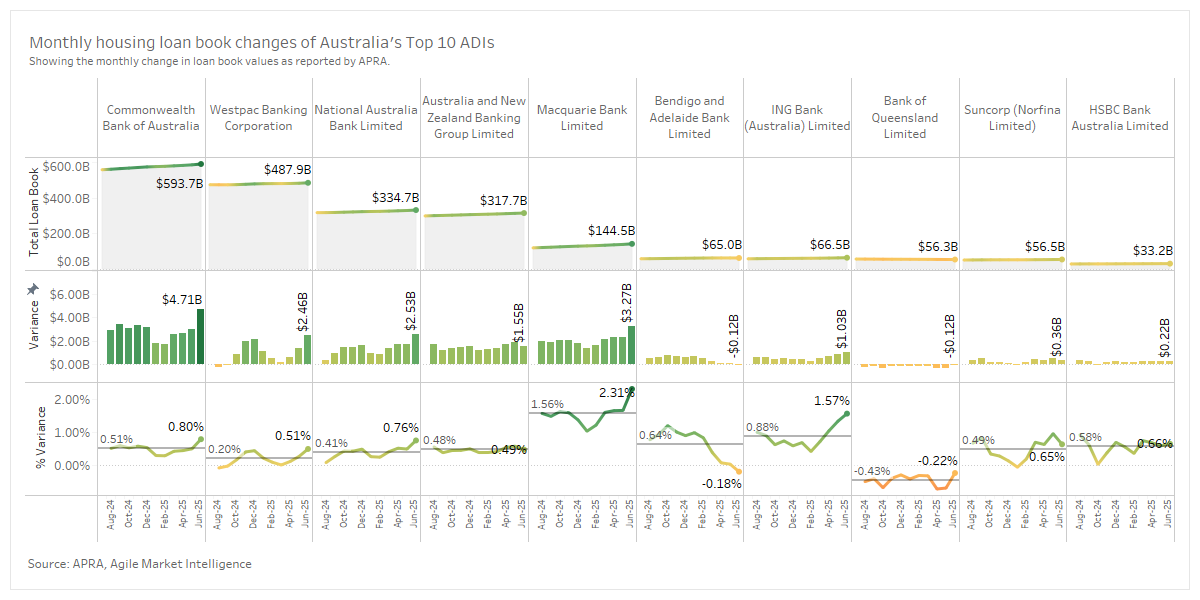Select the Westpac Banking Corporation header
The height and width of the screenshot is (600, 1200).
(258, 118)
